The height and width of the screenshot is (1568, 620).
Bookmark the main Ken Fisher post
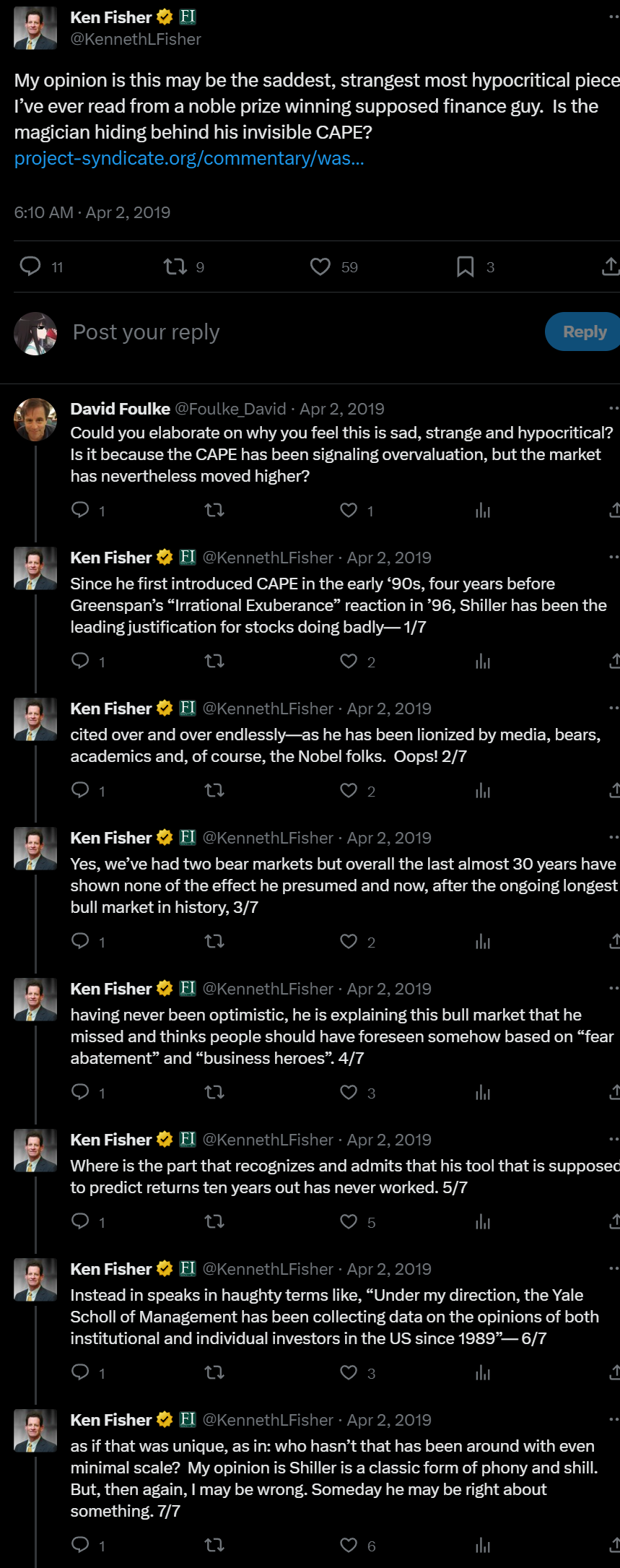pos(466,267)
